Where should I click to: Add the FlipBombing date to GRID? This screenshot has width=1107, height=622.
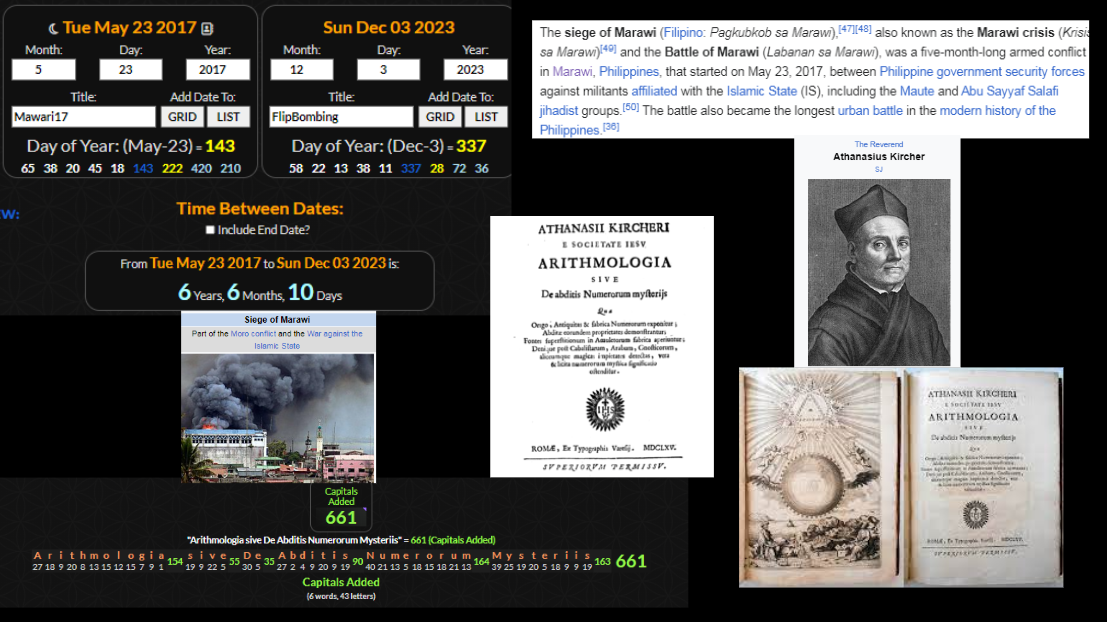[x=440, y=116]
